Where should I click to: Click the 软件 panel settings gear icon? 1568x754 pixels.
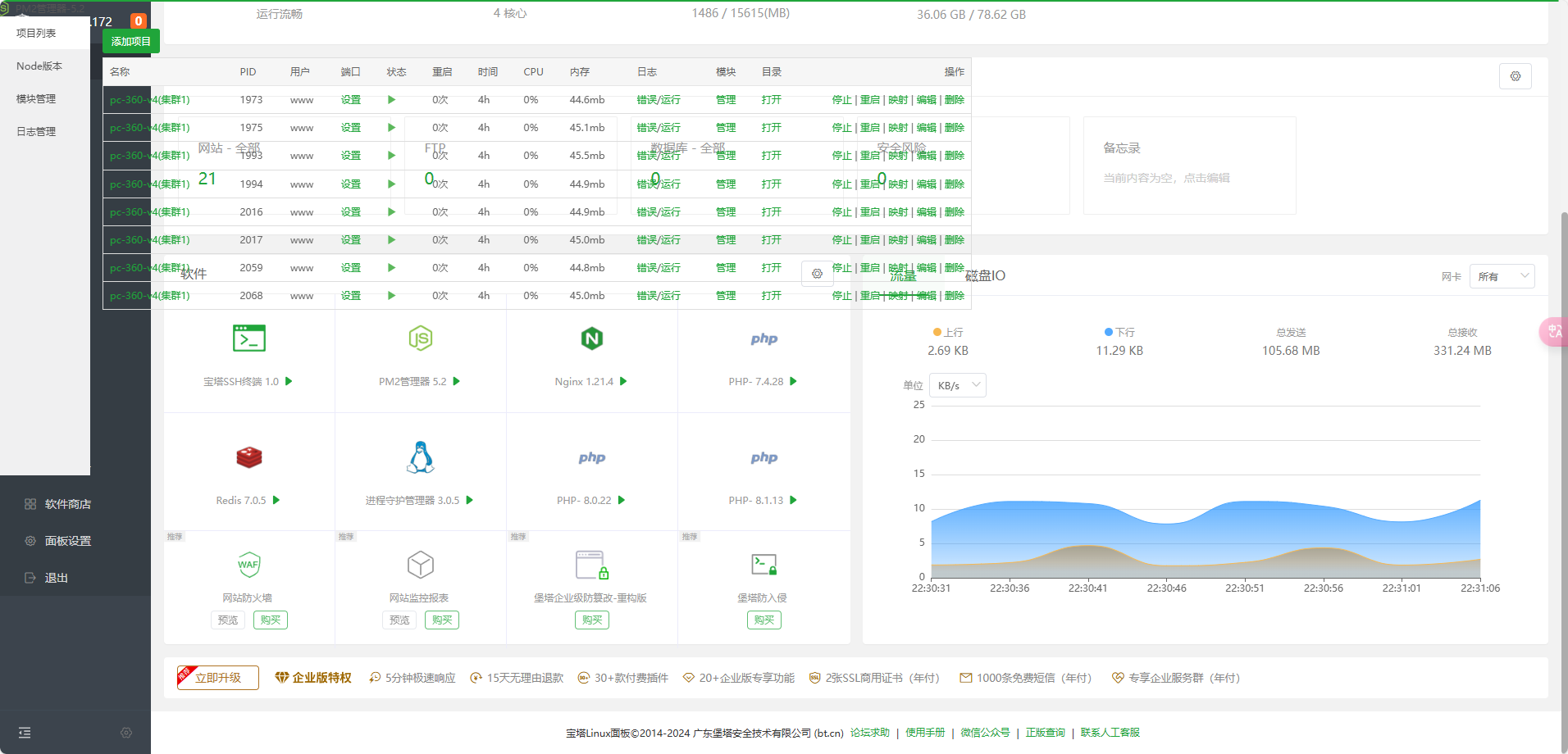[x=817, y=274]
